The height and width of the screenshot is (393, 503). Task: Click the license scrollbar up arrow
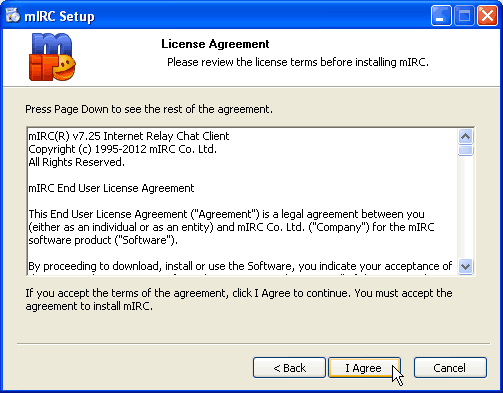coord(465,136)
